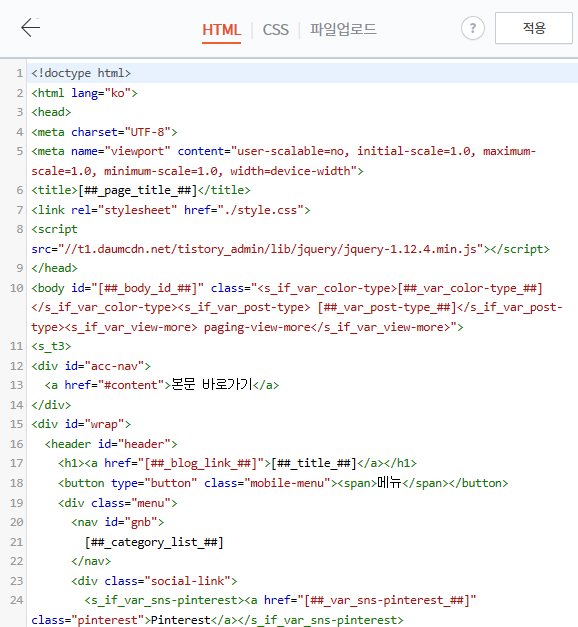578x627 pixels.
Task: Click the div class="menu" line
Action: pyautogui.click(x=118, y=503)
